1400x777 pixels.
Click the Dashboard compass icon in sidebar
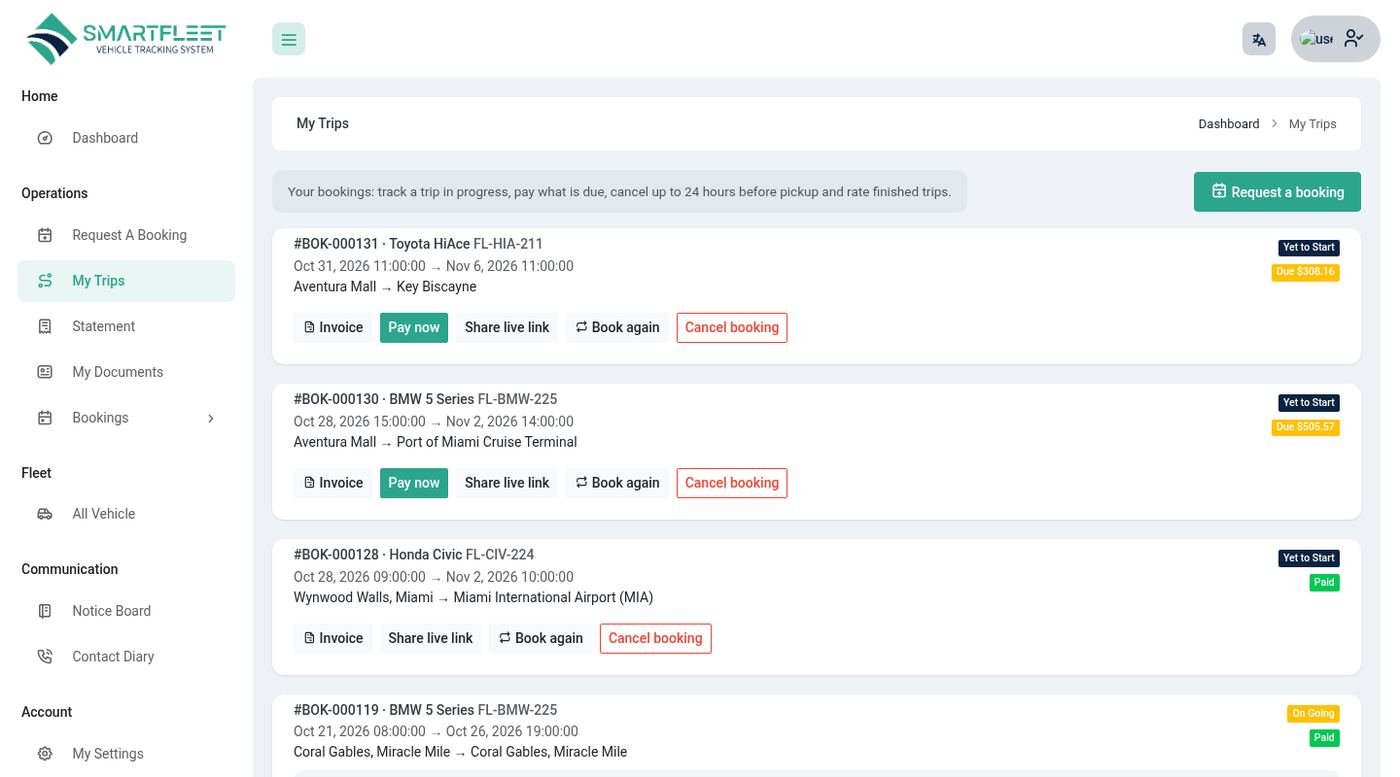click(45, 138)
